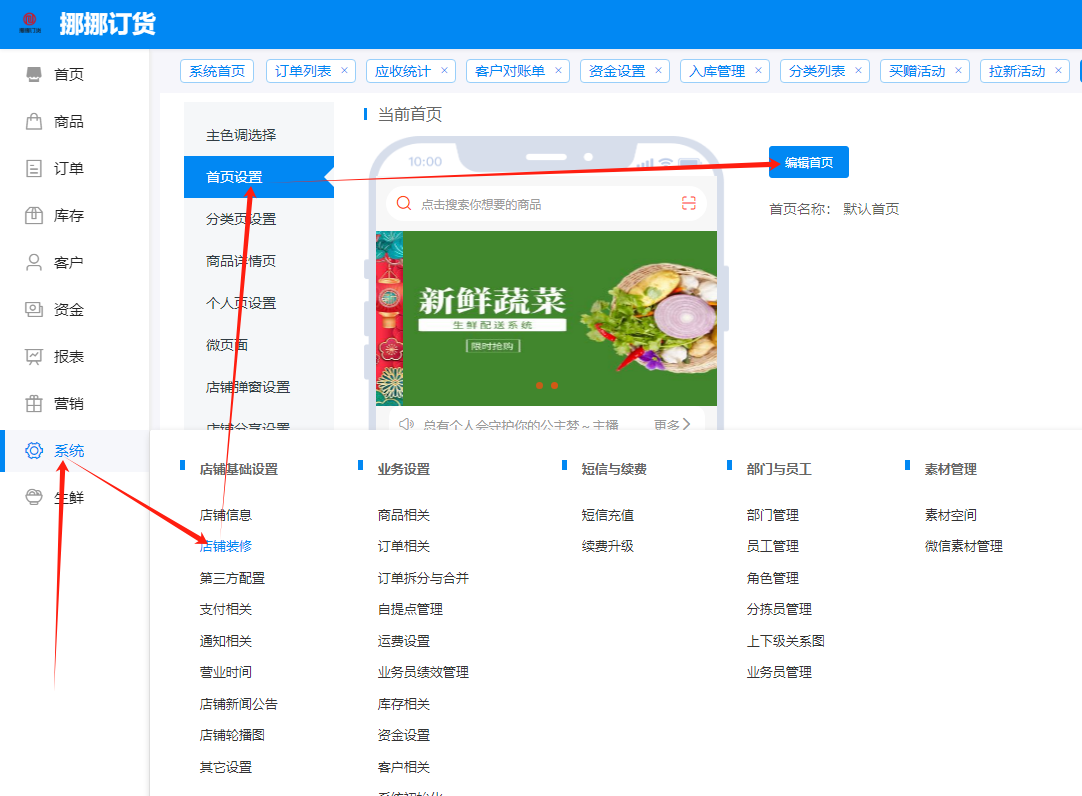
Task: Click the product search field in phone preview
Action: pos(530,204)
